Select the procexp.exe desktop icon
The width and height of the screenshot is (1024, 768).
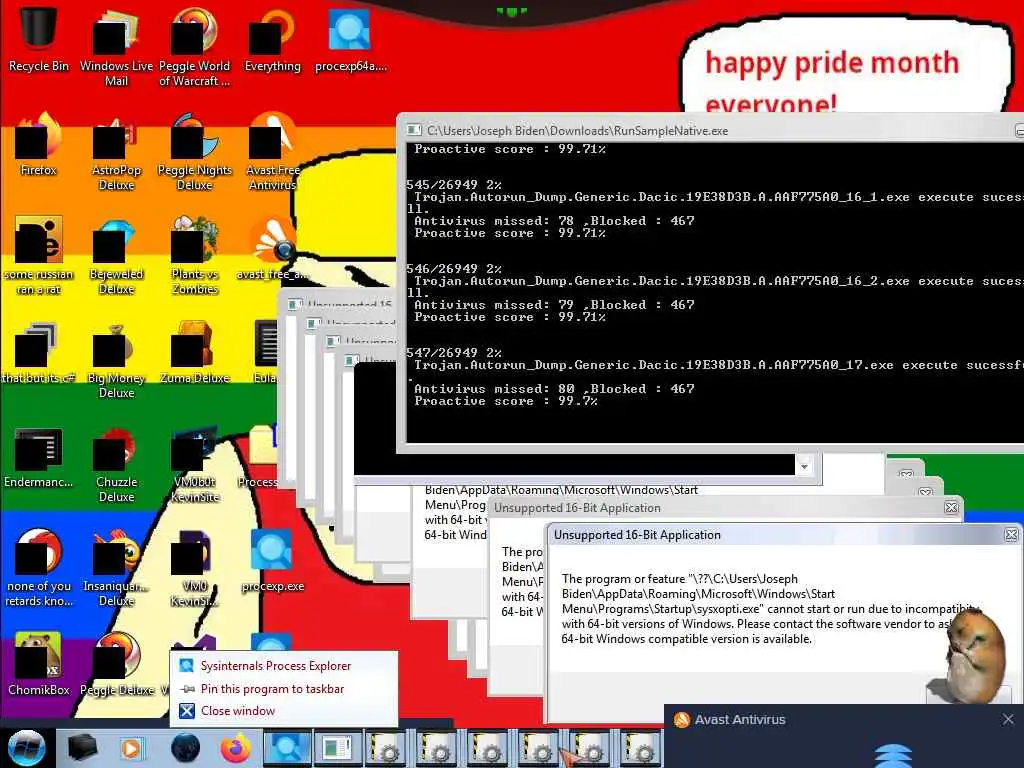(x=272, y=560)
